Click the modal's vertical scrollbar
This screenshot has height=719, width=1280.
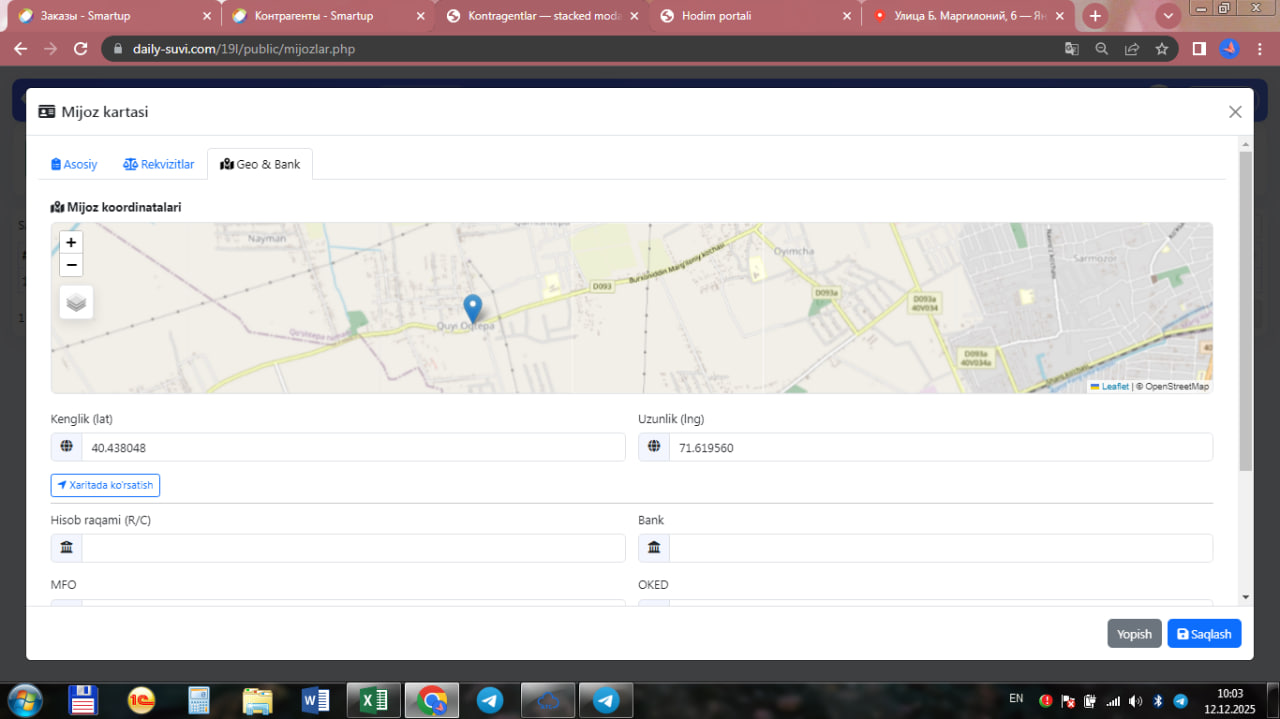tap(1245, 310)
